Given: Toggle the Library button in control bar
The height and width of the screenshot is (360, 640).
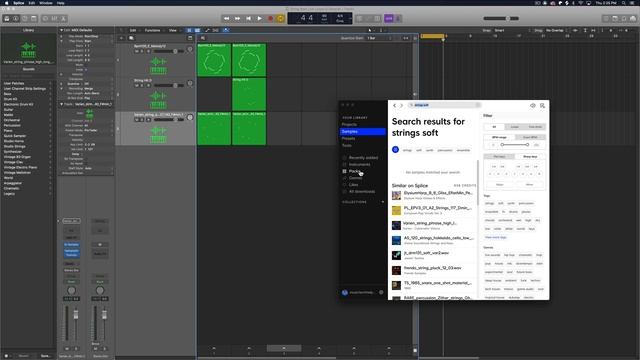Looking at the screenshot, I should tap(7, 18).
